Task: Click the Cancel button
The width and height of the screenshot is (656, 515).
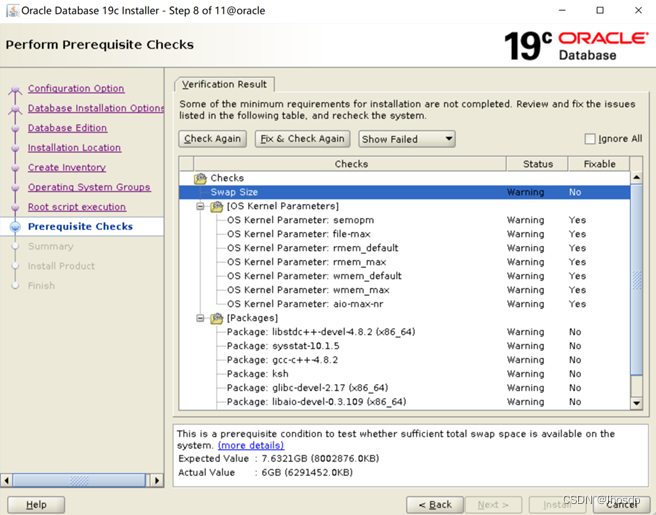Action: (x=622, y=505)
